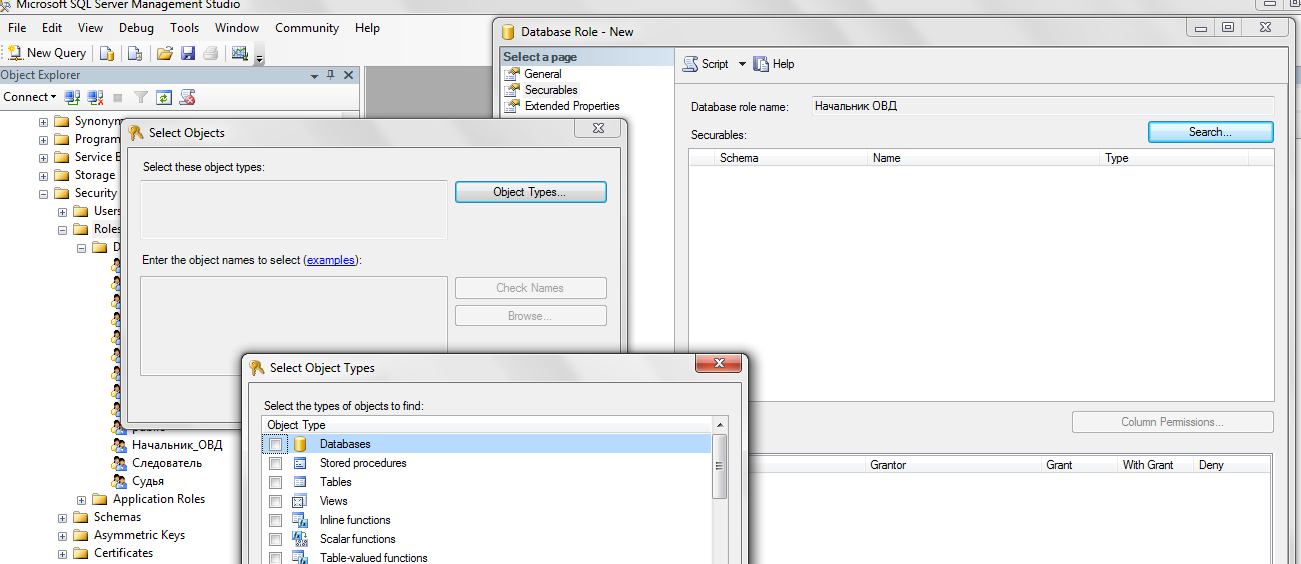Click the Save floppy disk icon
The height and width of the screenshot is (564, 1301).
point(187,53)
